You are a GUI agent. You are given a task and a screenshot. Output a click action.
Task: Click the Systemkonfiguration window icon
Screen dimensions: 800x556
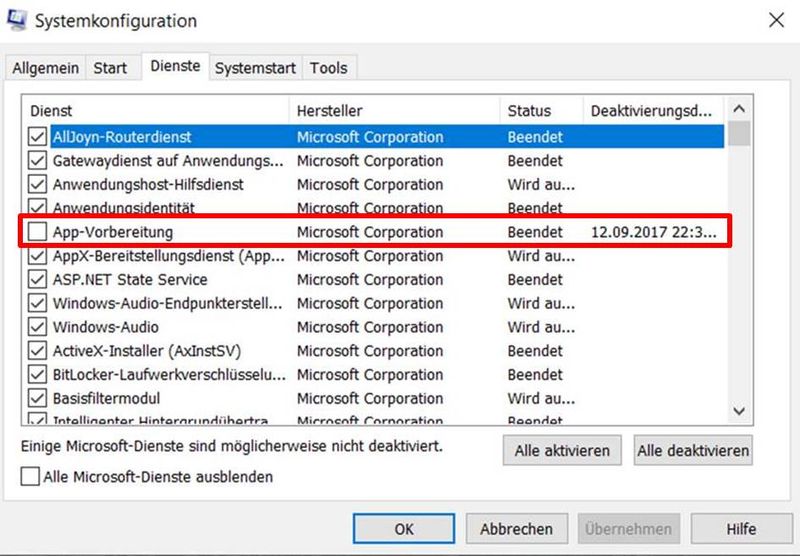pos(17,21)
